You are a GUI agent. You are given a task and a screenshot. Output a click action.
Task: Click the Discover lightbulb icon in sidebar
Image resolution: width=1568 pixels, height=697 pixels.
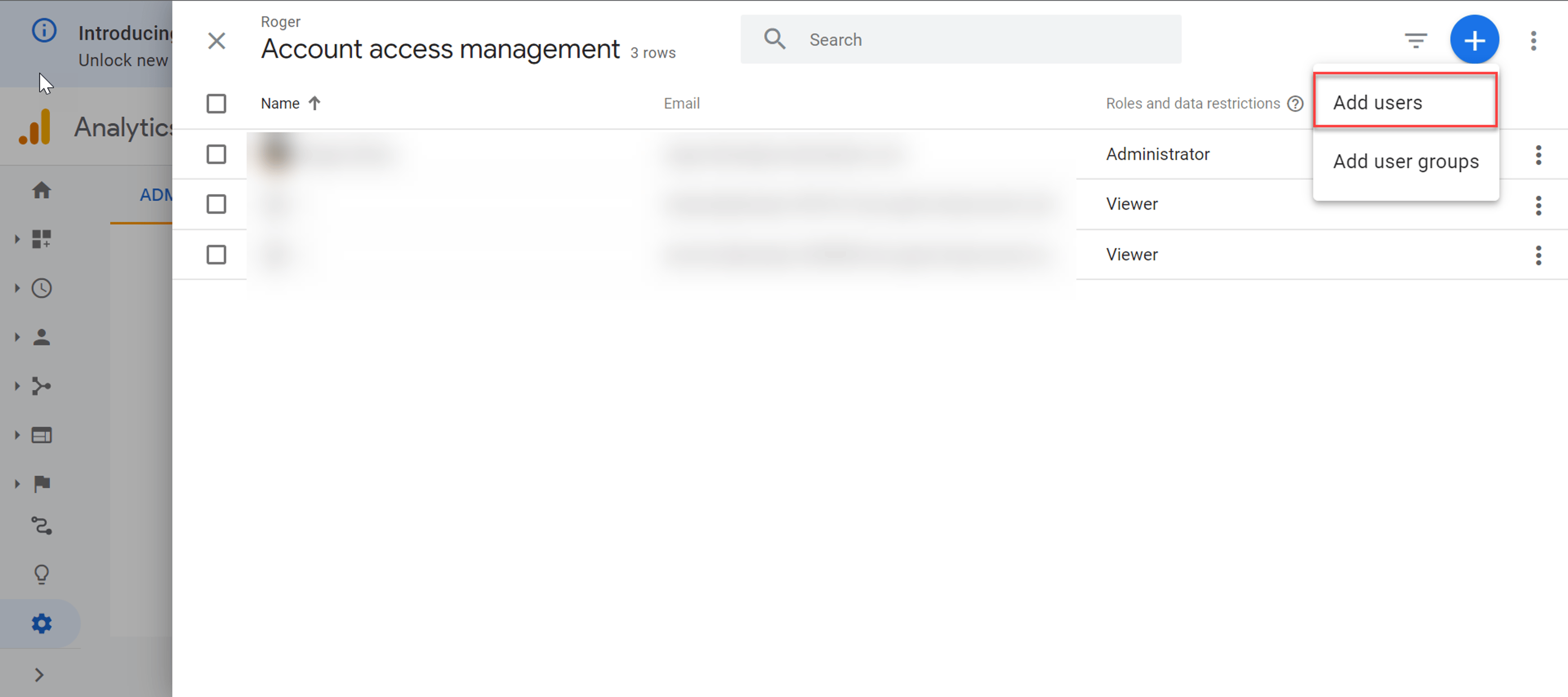pos(41,574)
